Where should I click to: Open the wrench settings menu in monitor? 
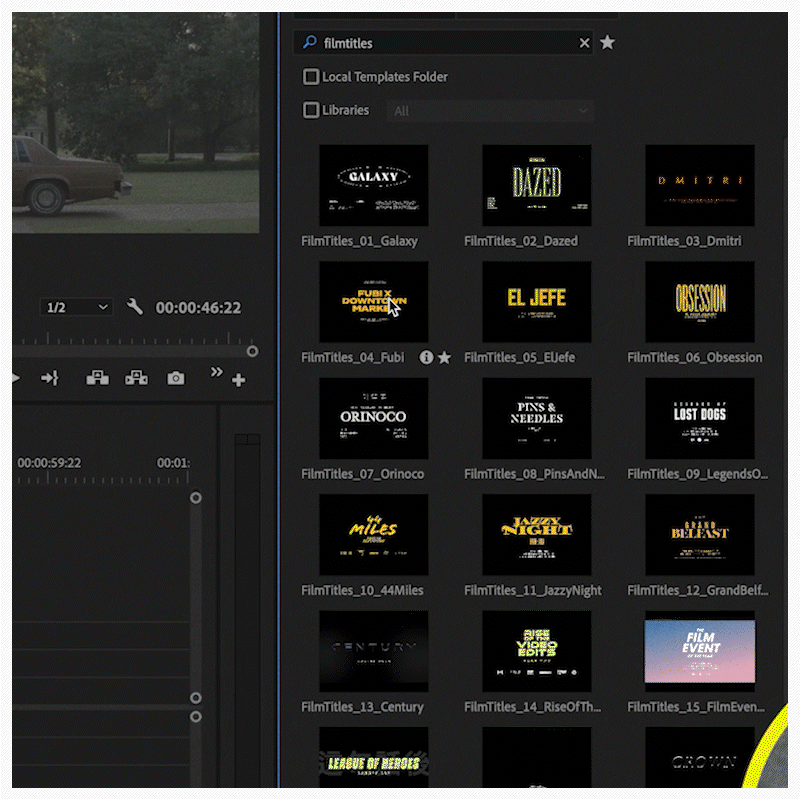coord(135,307)
